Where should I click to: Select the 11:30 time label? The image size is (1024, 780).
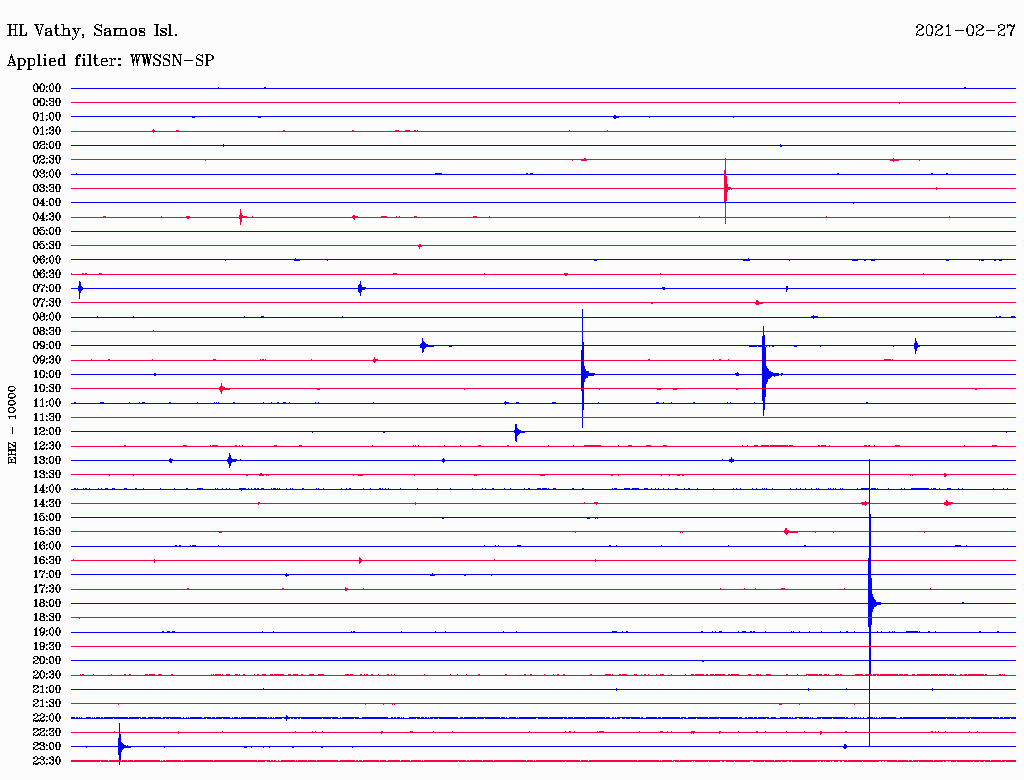[46, 417]
